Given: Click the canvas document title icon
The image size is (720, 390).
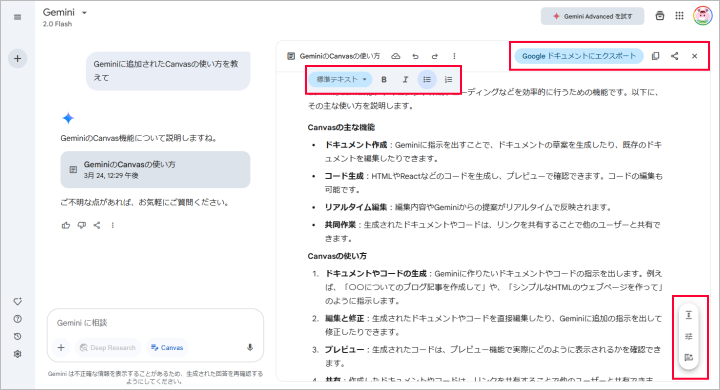Looking at the screenshot, I should [291, 56].
